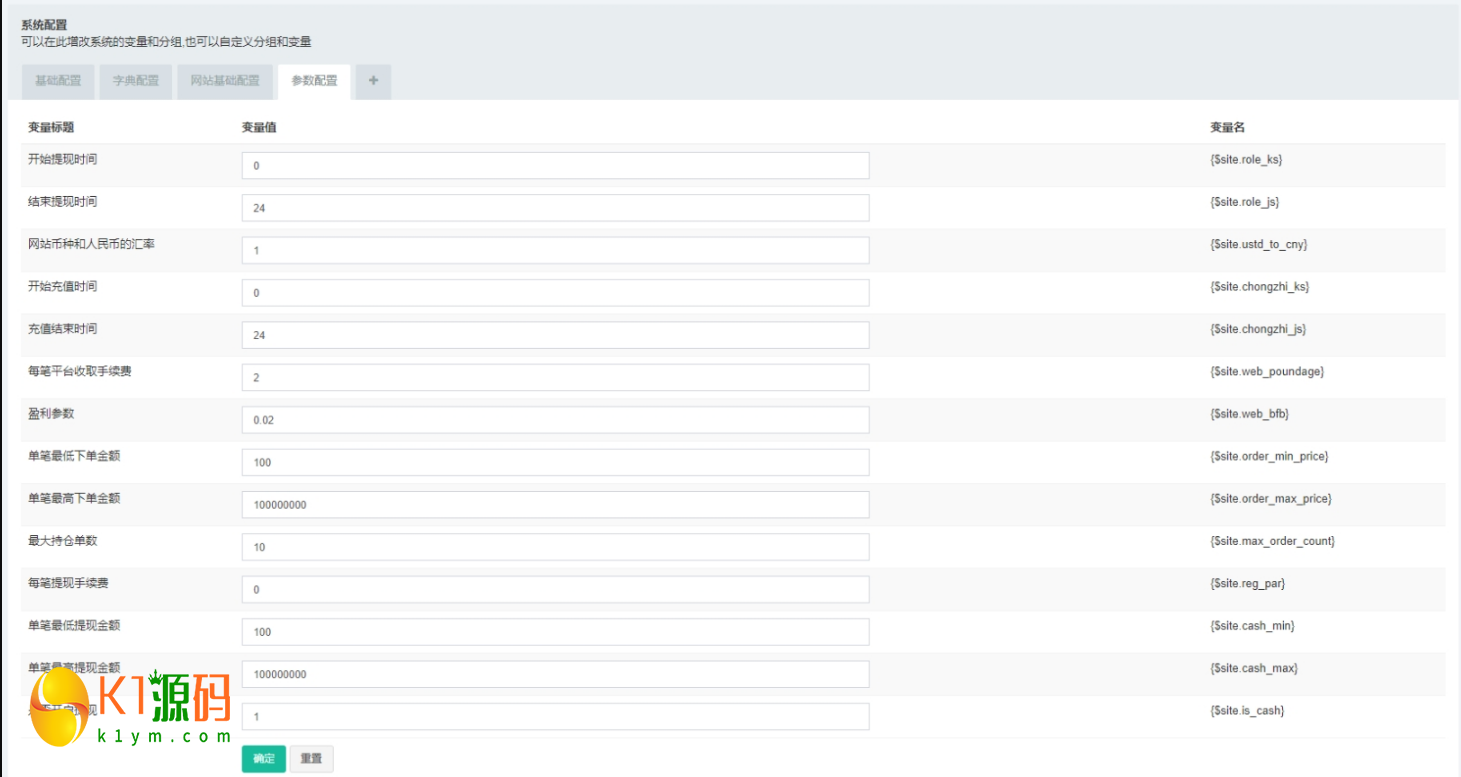1461x777 pixels.
Task: Click the 充值结束时间 value box
Action: click(x=555, y=335)
